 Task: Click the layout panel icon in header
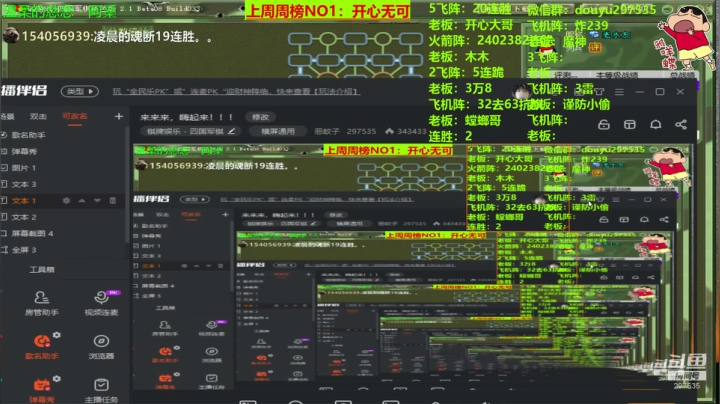[x=630, y=125]
